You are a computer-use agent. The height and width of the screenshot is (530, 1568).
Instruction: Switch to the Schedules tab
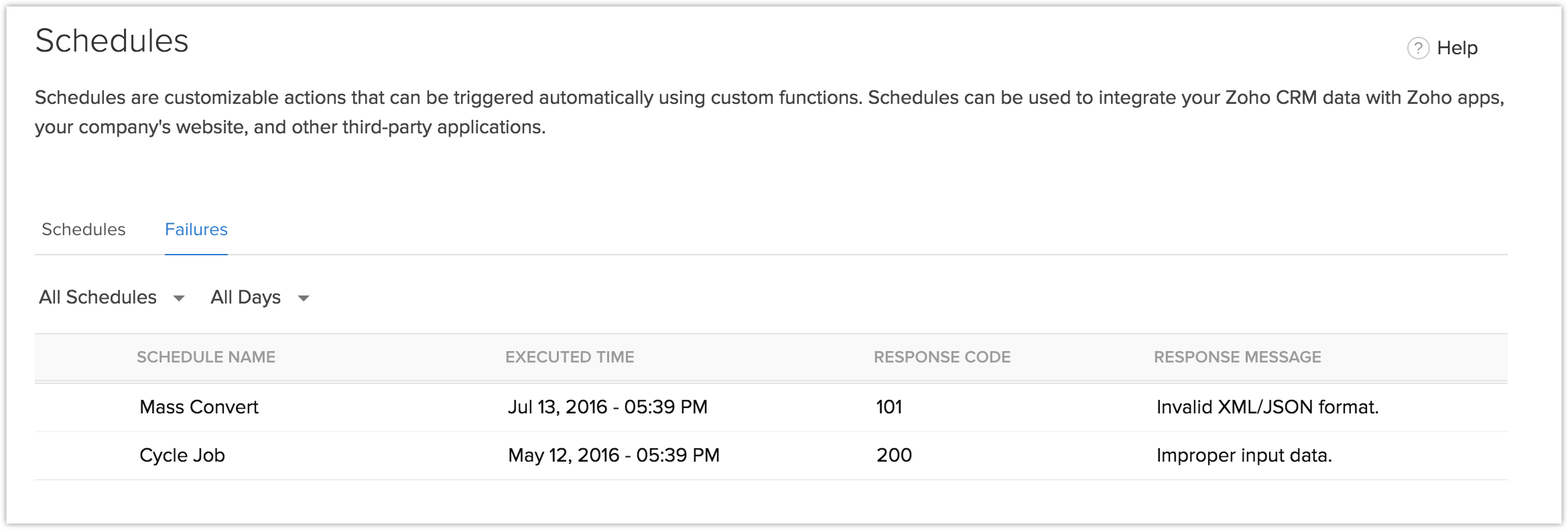click(84, 229)
